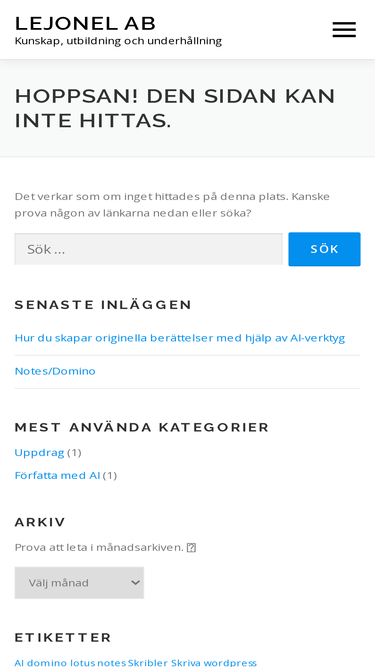The width and height of the screenshot is (375, 667).
Task: Click the Kunskap, utbildning och underhållning tagline
Action: (118, 41)
